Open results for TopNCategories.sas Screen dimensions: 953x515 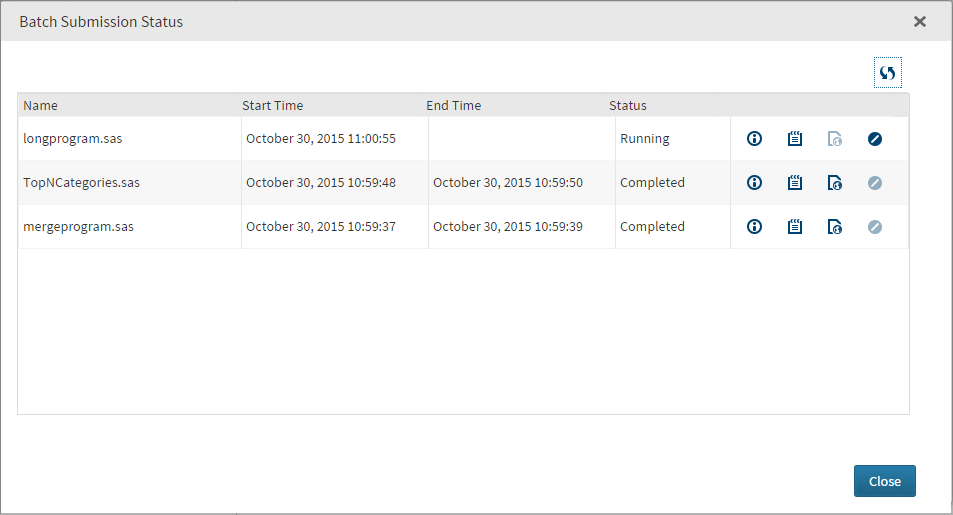pyautogui.click(x=835, y=183)
